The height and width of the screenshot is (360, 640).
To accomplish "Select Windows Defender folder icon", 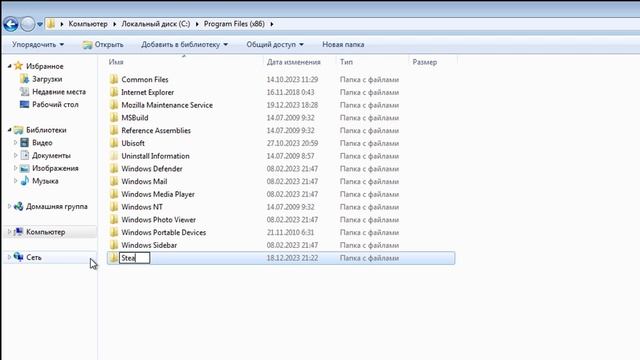I will pyautogui.click(x=114, y=169).
